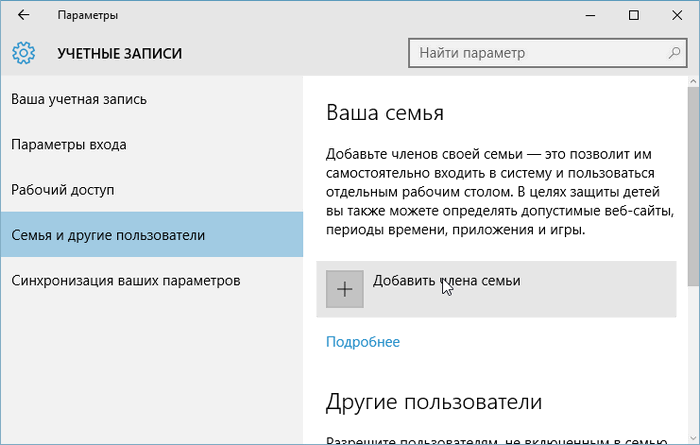700x445 pixels.
Task: Maximize the Параметры window
Action: [x=633, y=16]
